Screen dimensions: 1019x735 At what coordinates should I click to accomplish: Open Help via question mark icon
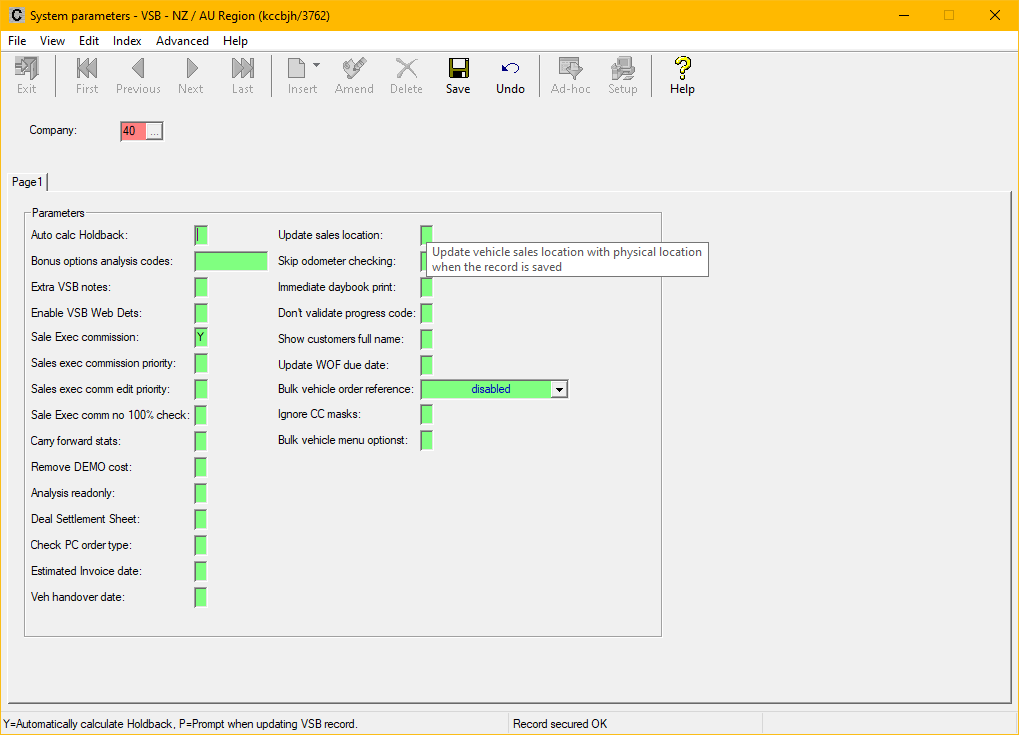(682, 76)
